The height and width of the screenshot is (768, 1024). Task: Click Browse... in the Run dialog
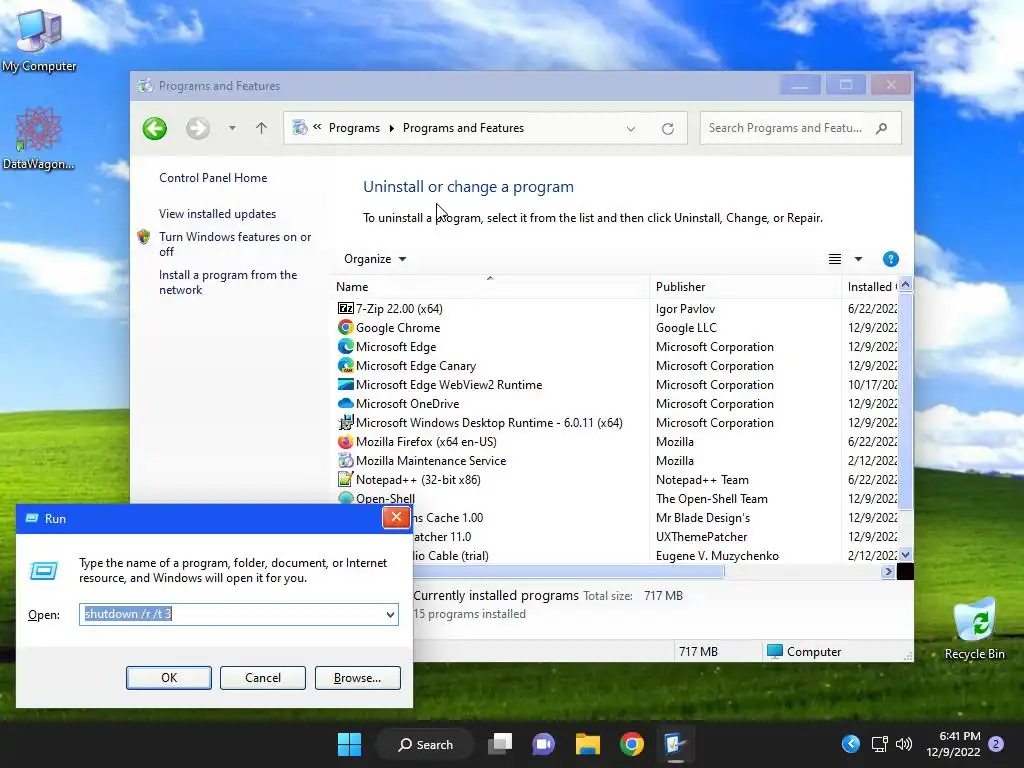[x=357, y=678]
